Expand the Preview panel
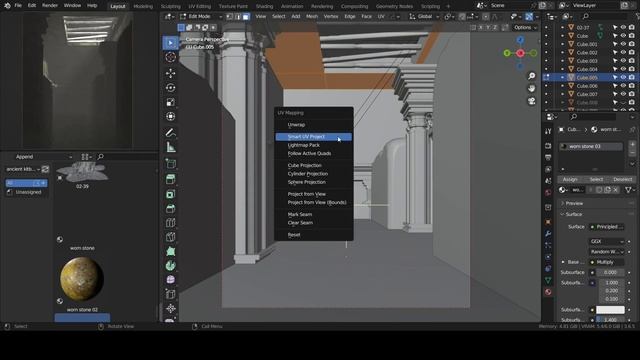 pos(574,203)
